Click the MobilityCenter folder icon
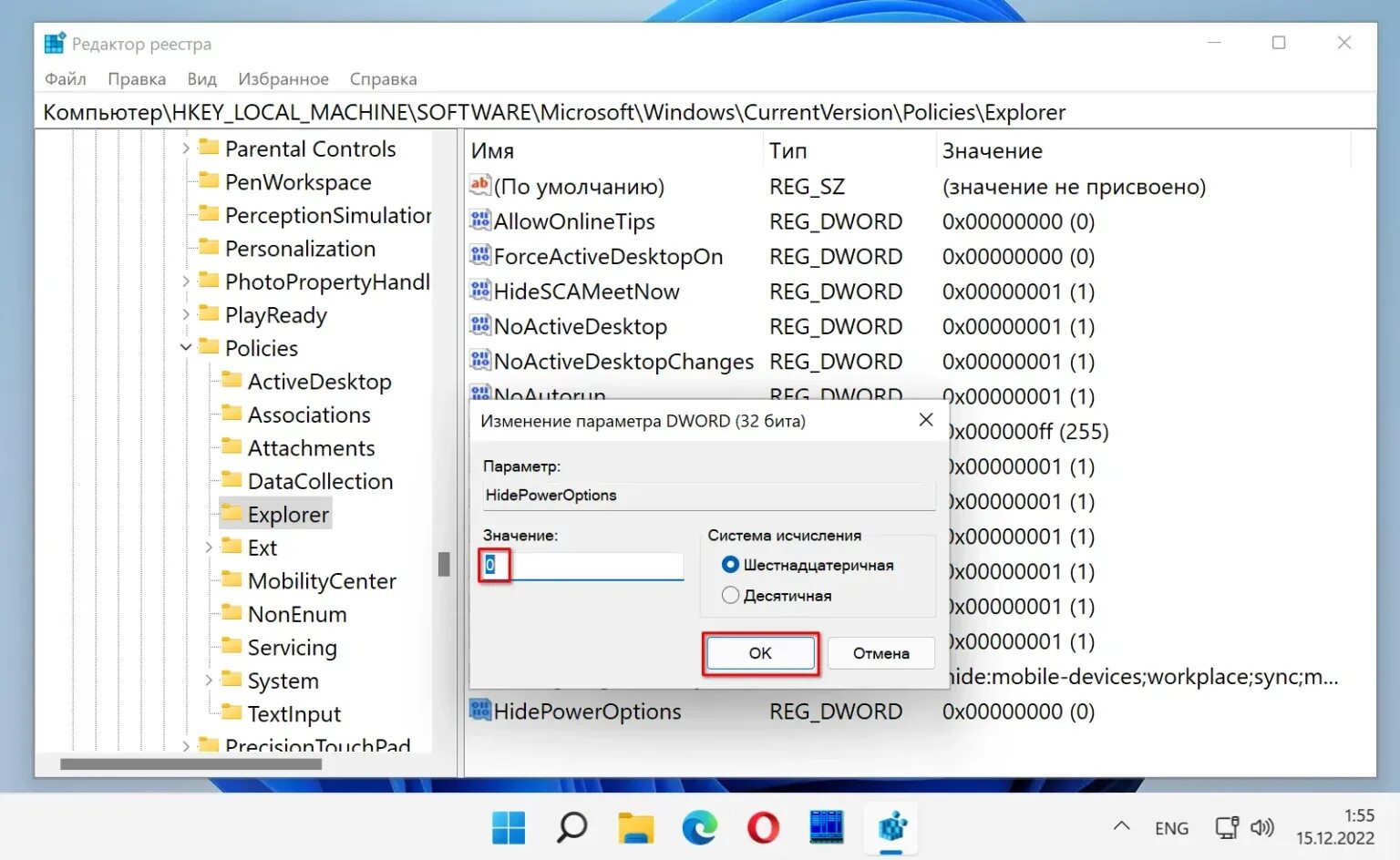Viewport: 1400px width, 860px height. coord(232,579)
